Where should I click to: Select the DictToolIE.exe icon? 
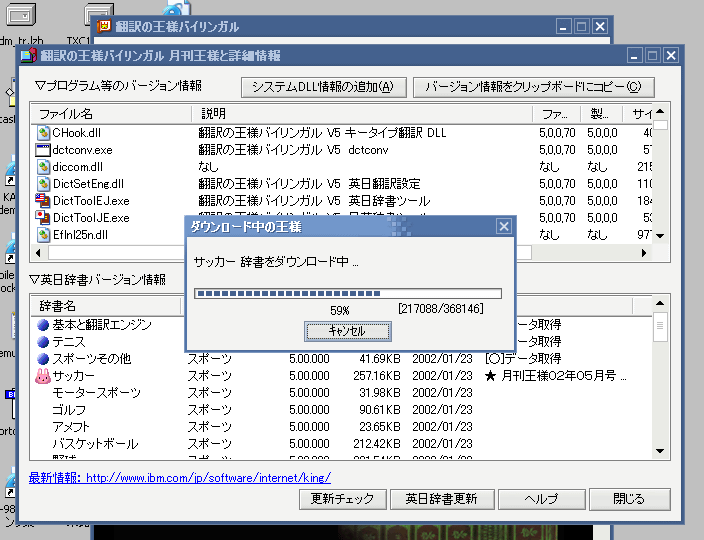point(43,200)
